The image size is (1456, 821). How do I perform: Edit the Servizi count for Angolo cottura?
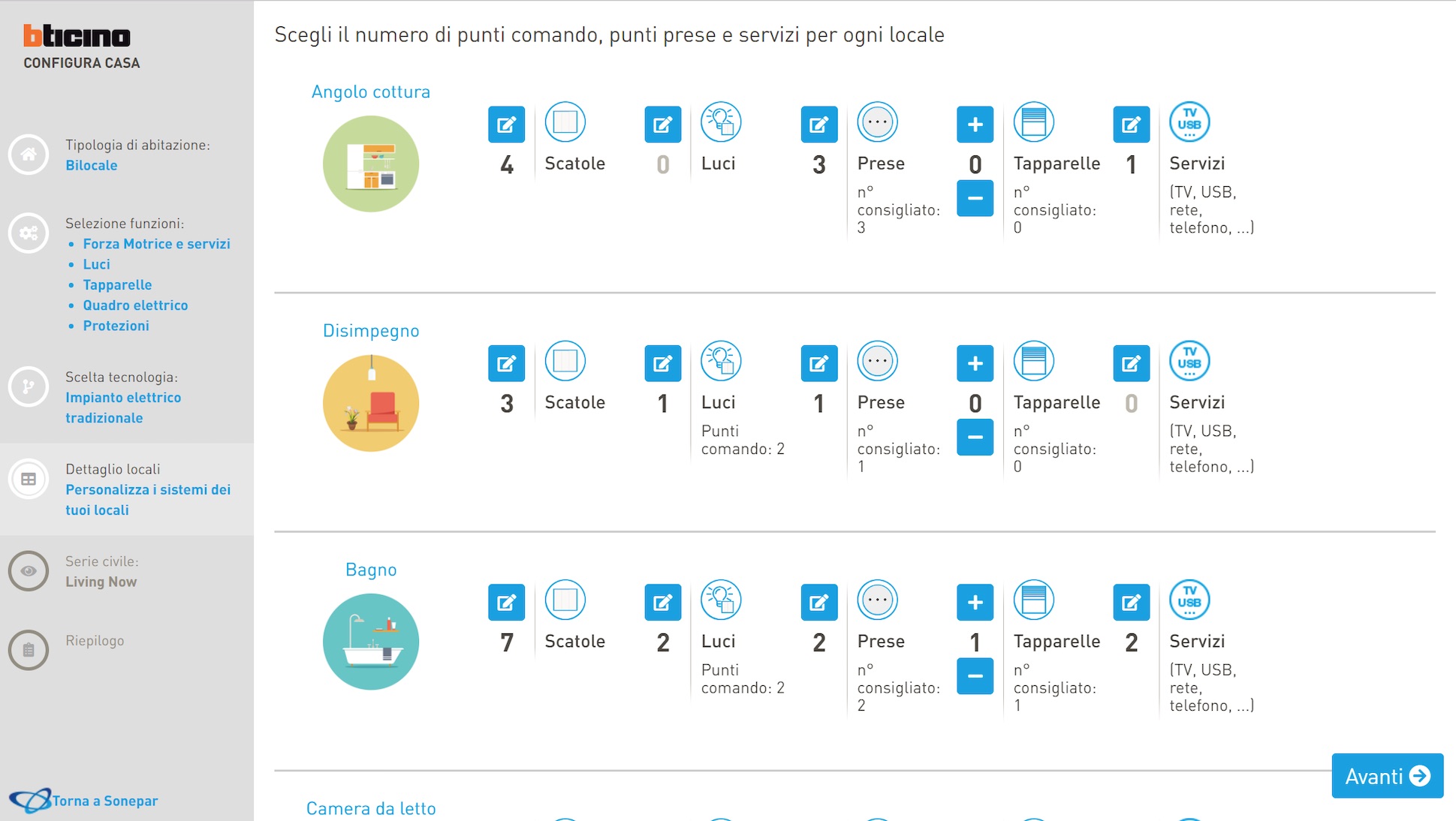tap(1131, 125)
